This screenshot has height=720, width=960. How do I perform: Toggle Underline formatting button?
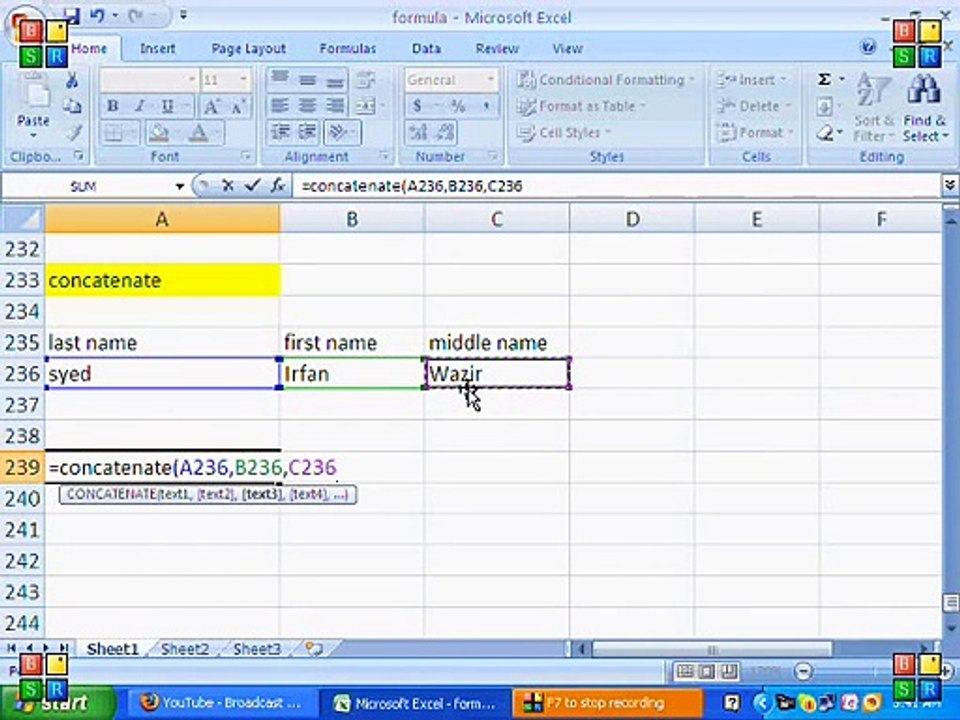167,106
